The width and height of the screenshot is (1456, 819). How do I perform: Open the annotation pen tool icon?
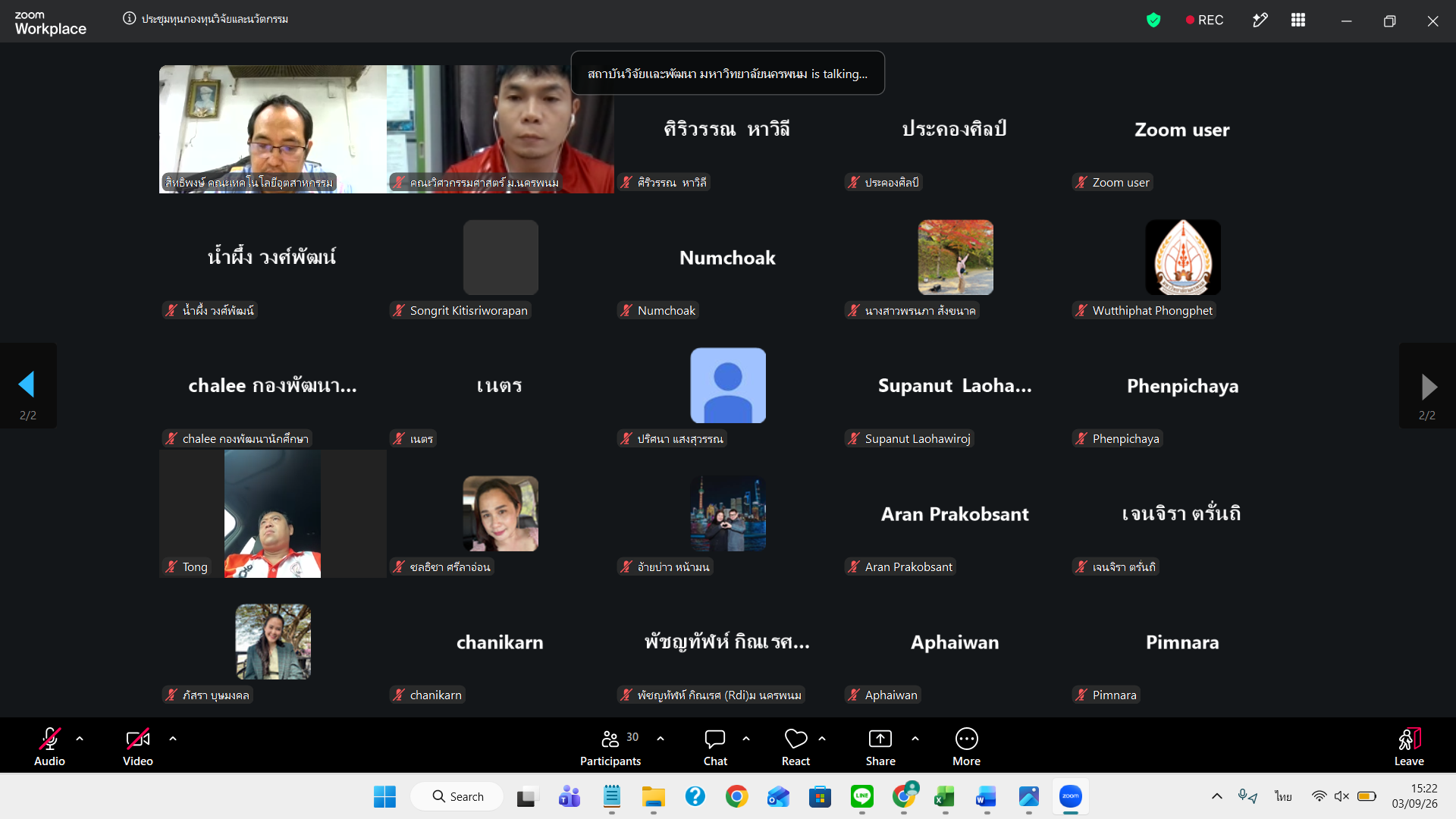(1260, 20)
